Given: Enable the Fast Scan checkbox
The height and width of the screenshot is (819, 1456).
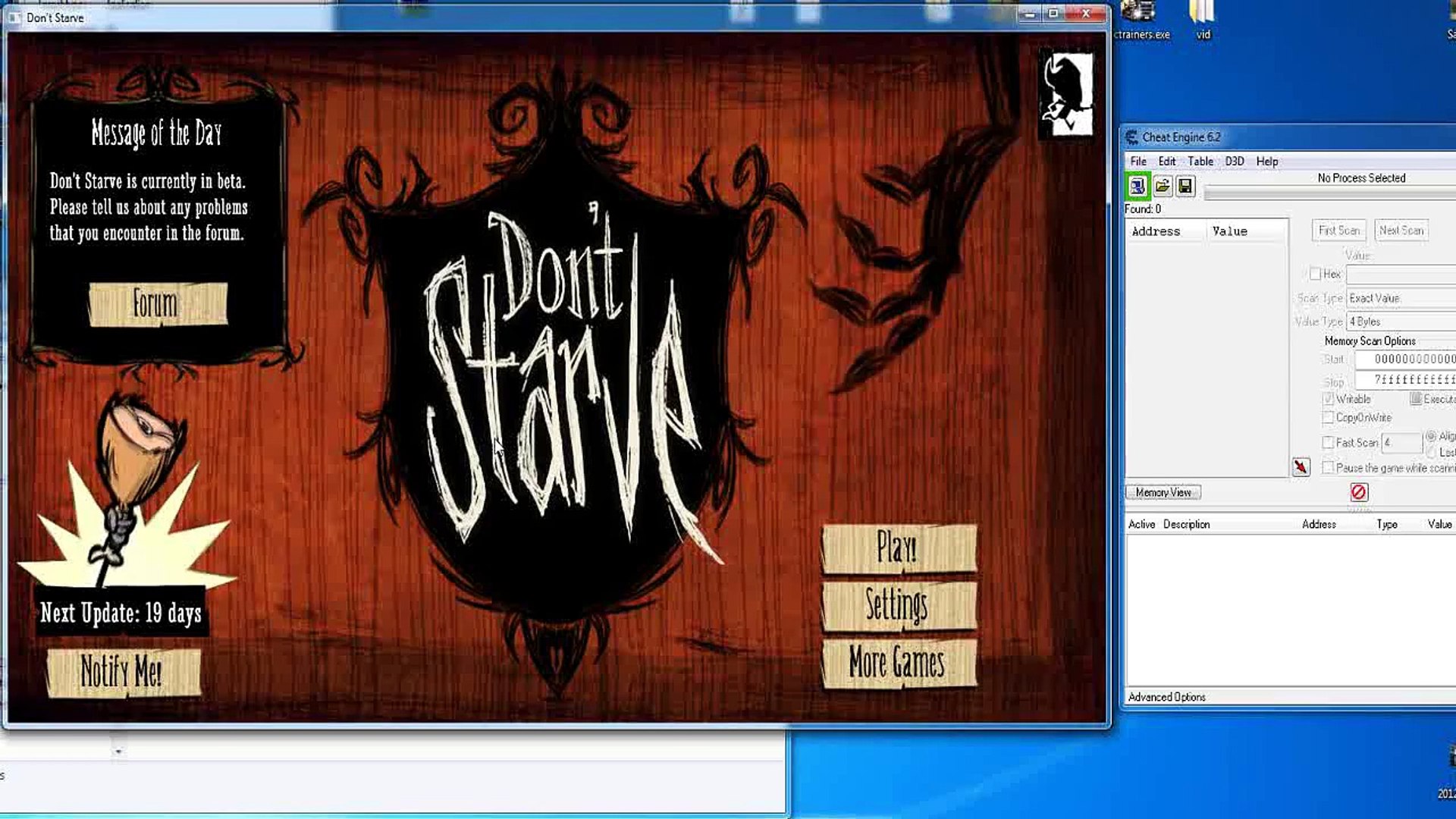Looking at the screenshot, I should pos(1328,443).
